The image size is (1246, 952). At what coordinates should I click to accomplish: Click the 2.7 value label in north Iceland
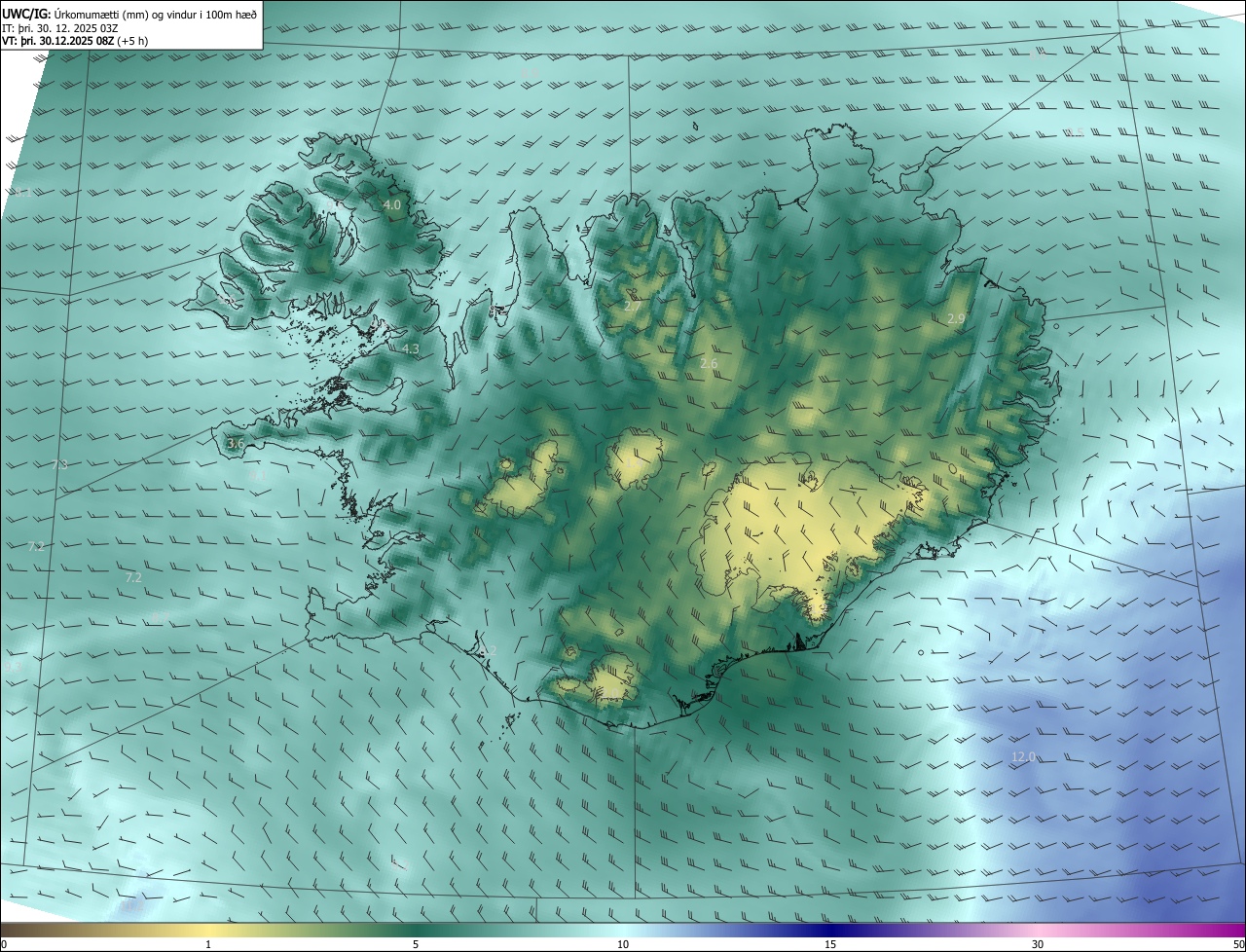[x=633, y=306]
